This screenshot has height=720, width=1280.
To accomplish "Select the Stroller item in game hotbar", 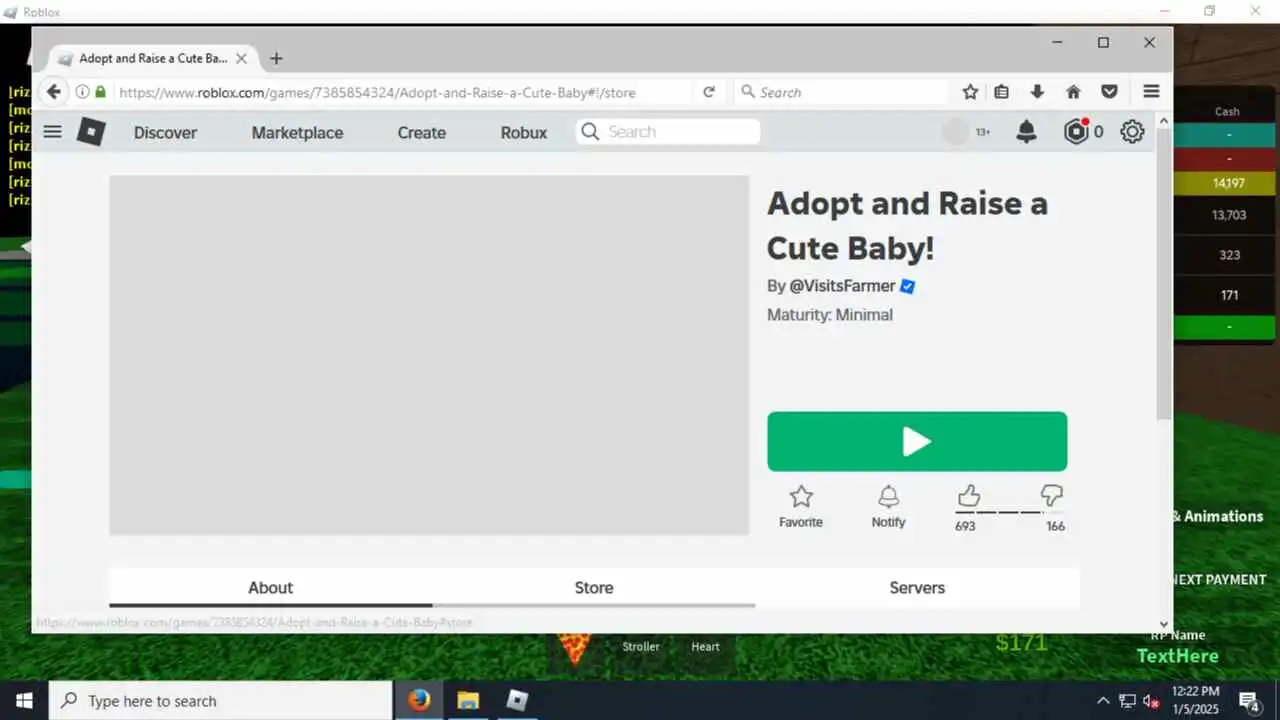I will tap(641, 647).
